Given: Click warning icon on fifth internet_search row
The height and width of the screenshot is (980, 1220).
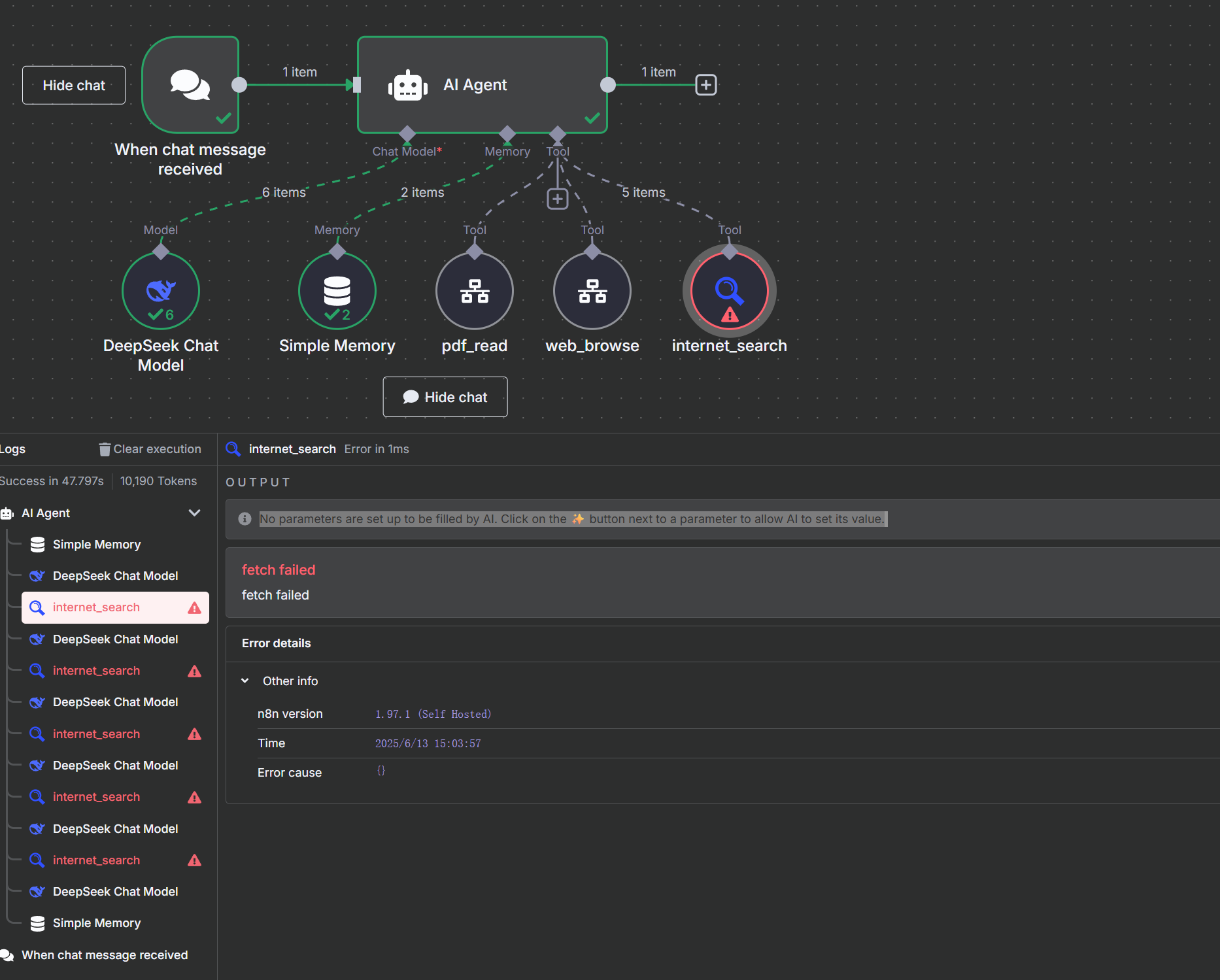Looking at the screenshot, I should [194, 860].
